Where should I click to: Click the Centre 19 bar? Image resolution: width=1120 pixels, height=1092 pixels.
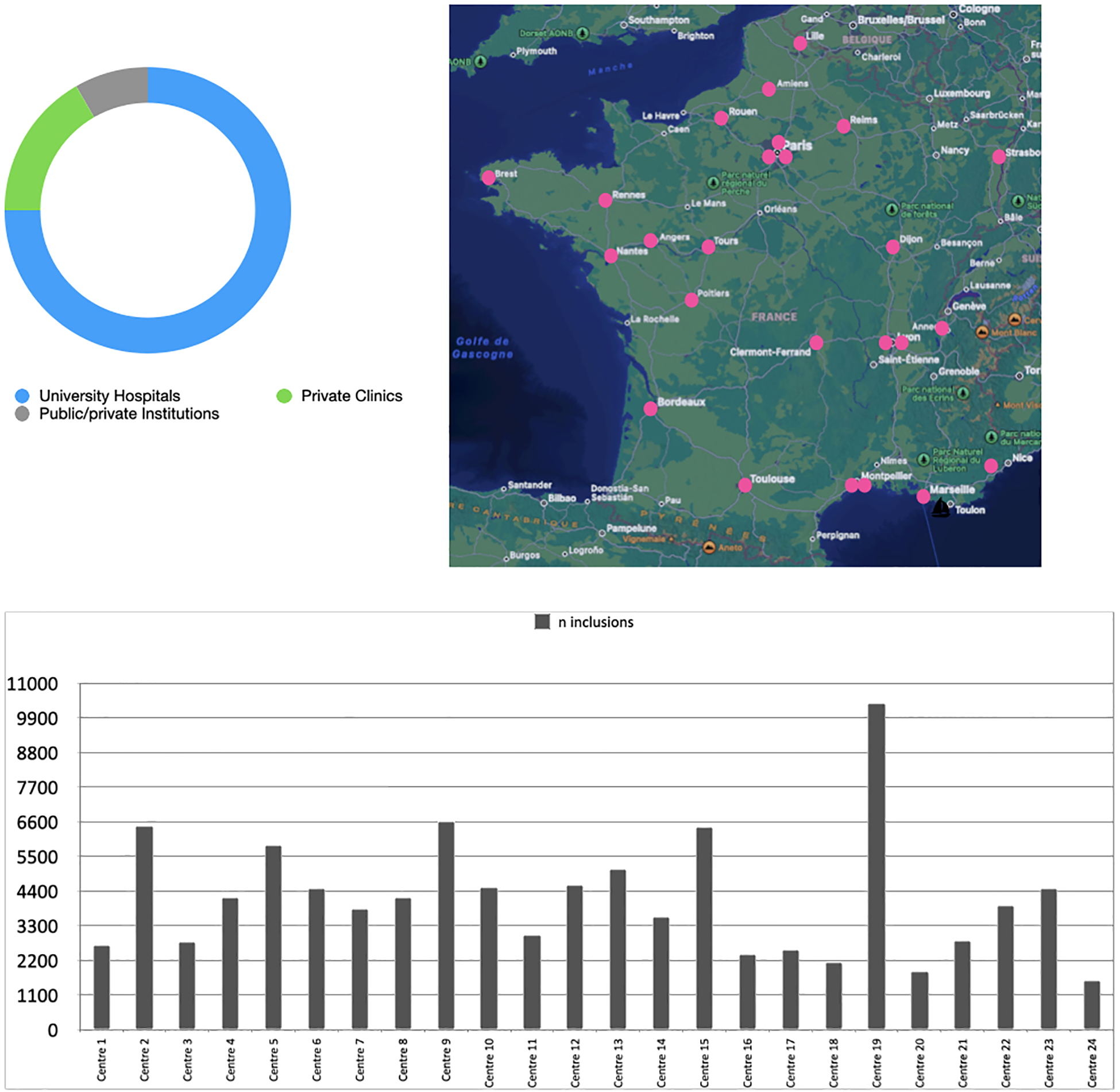click(876, 866)
